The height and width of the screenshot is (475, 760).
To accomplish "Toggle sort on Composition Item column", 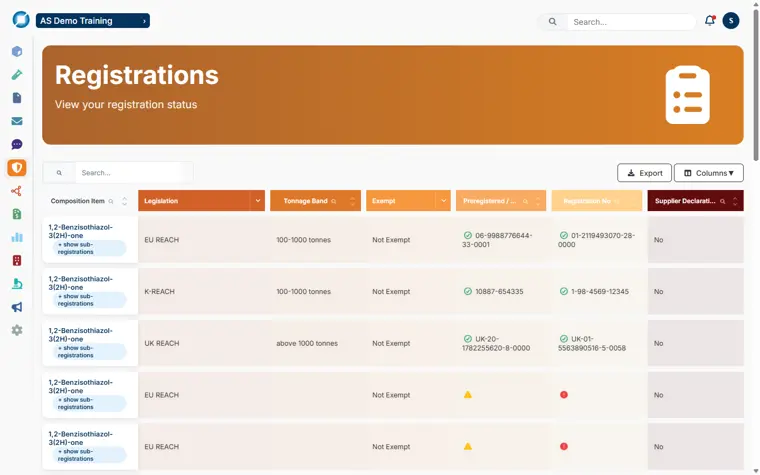I will point(125,201).
